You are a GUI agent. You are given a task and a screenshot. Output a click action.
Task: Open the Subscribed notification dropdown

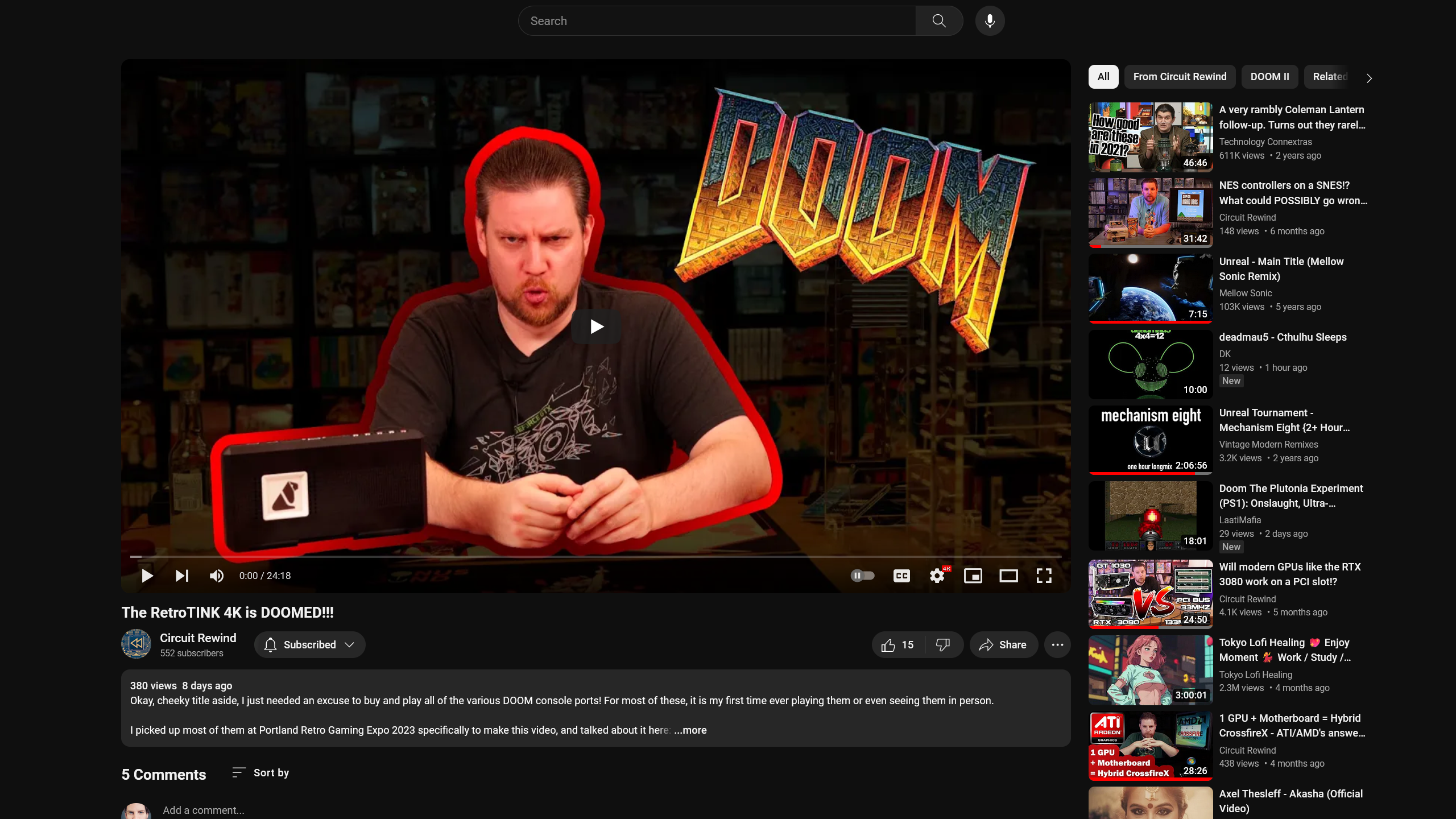coord(310,644)
